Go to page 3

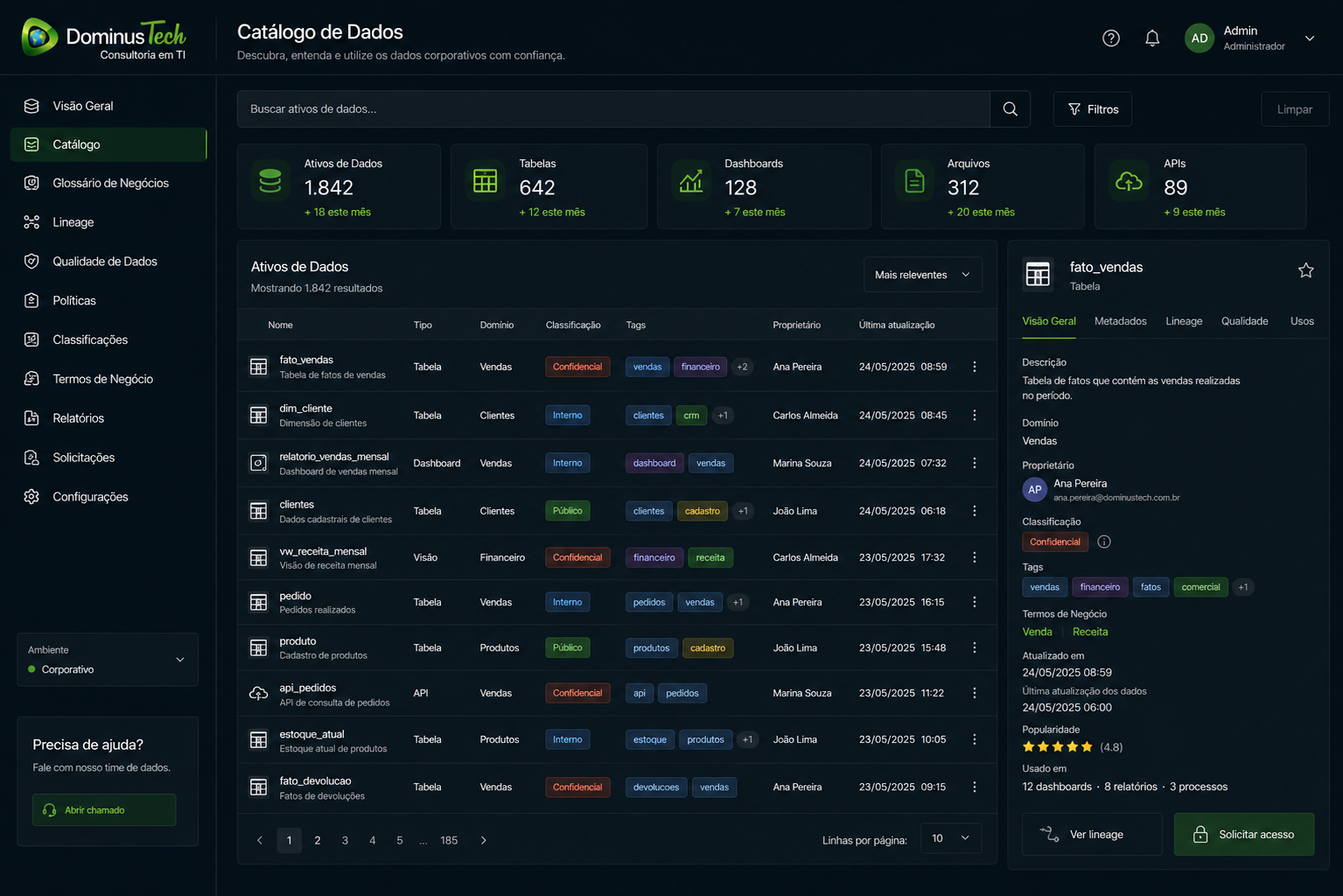[x=345, y=840]
